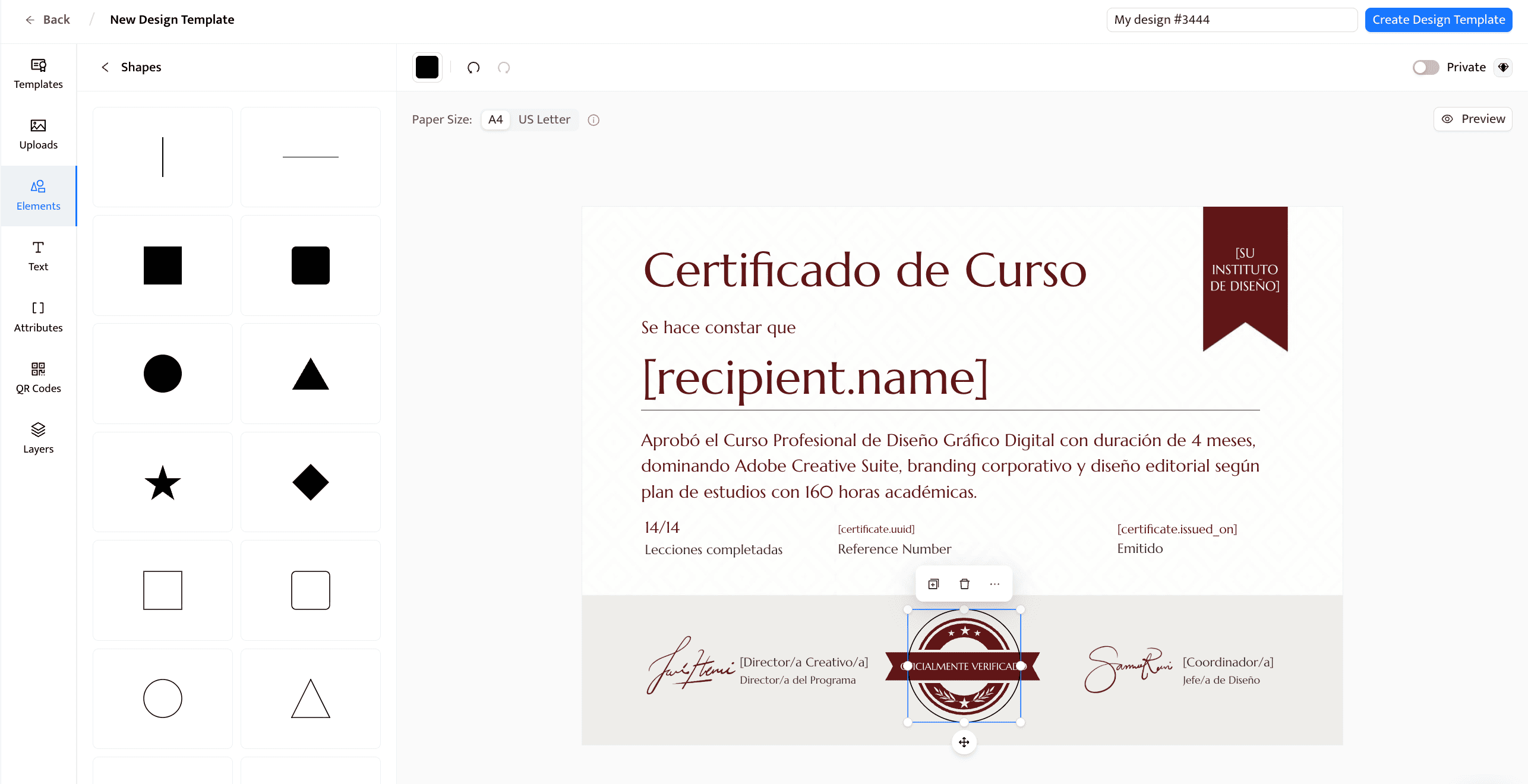Select the Elements sidebar tab
This screenshot has width=1528, height=784.
coord(38,195)
